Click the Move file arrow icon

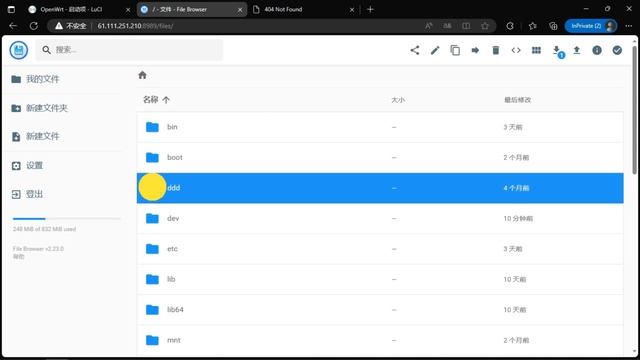click(x=475, y=50)
